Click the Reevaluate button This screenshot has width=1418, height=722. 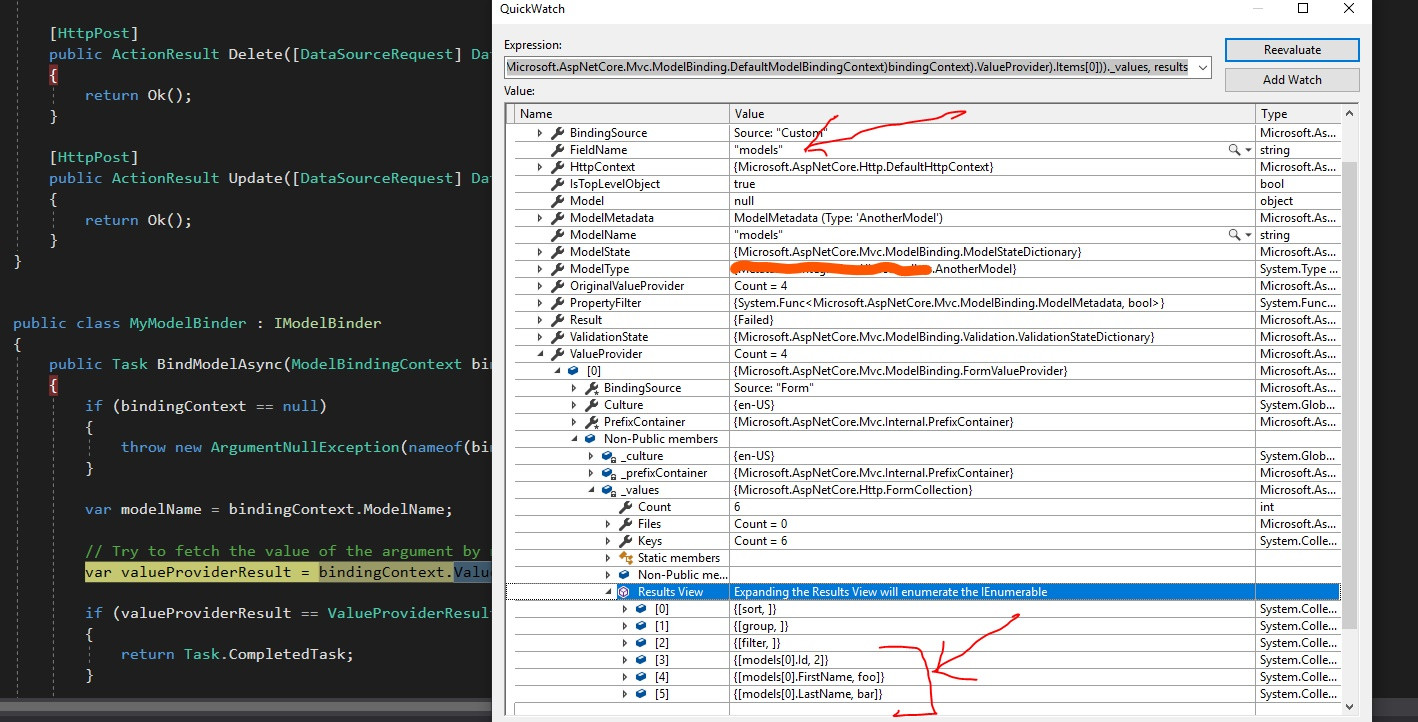[1291, 49]
